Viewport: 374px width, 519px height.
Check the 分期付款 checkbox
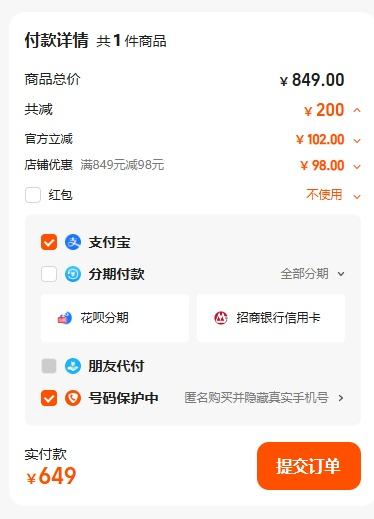pos(49,274)
